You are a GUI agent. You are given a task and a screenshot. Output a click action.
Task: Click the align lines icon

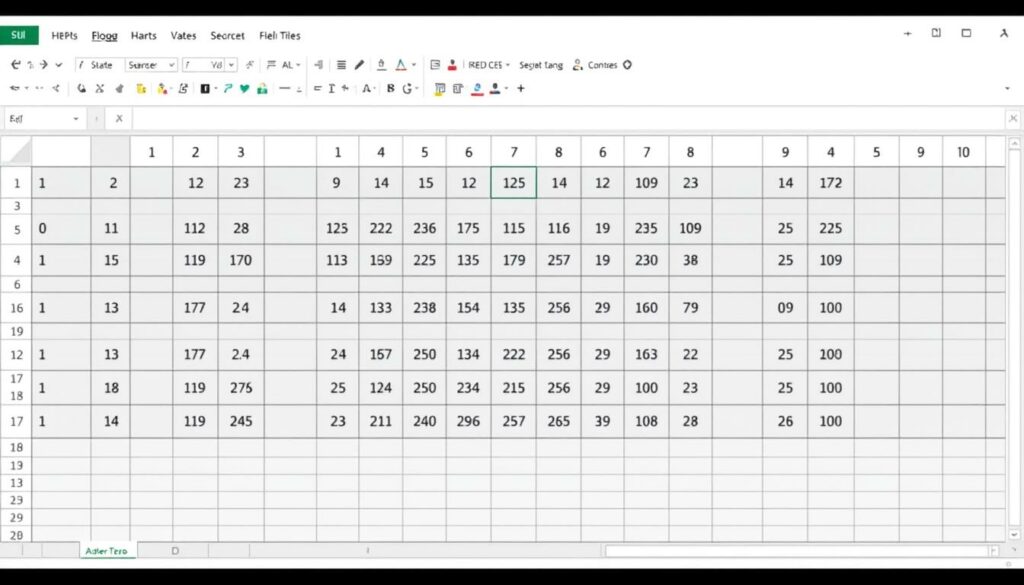tap(341, 65)
